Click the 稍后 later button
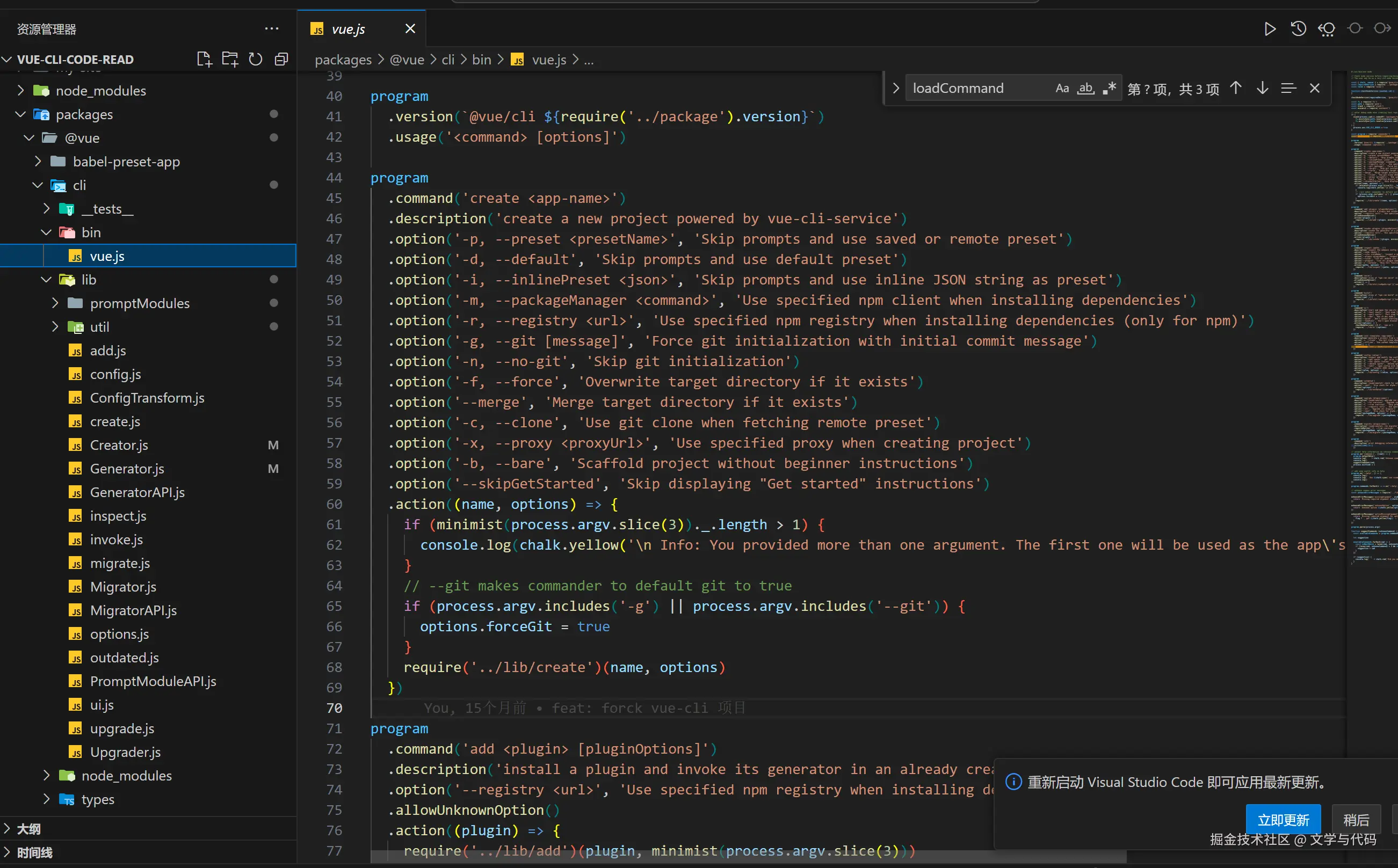 coord(1356,819)
